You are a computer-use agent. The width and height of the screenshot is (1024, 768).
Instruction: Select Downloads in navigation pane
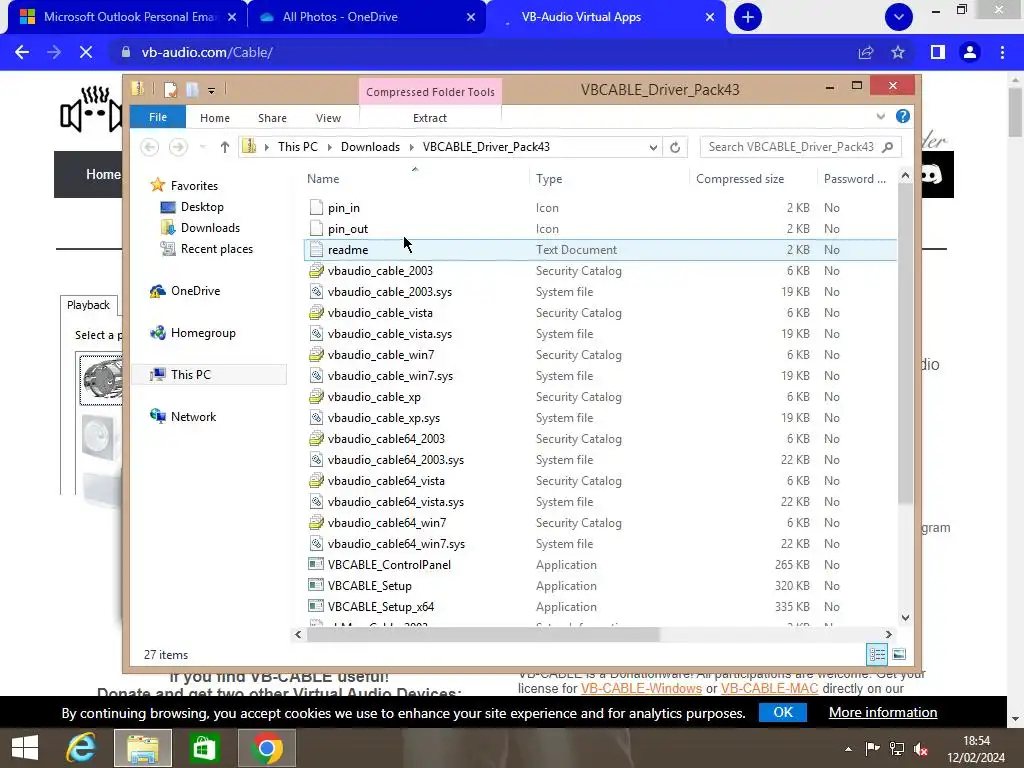210,227
